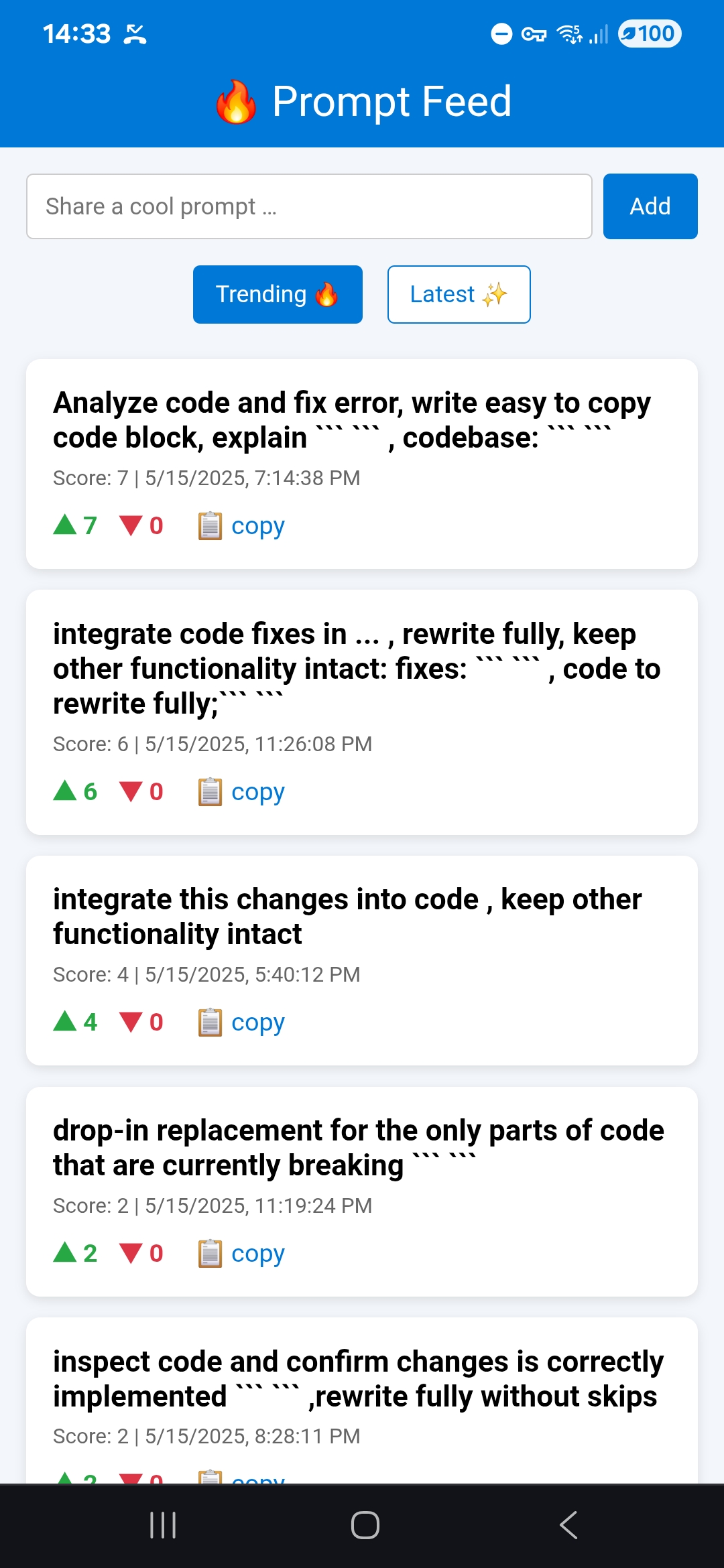Downvote the 'Analyze code and fix error' prompt
Screen dimensions: 724x1568
pyautogui.click(x=141, y=525)
